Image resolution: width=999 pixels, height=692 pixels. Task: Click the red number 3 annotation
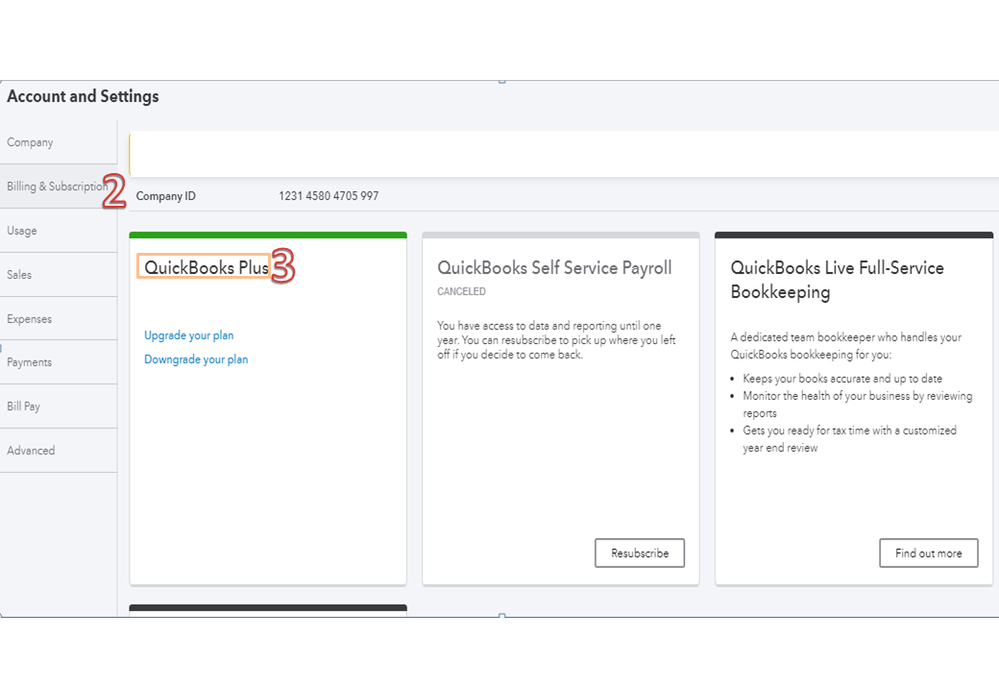(x=282, y=267)
